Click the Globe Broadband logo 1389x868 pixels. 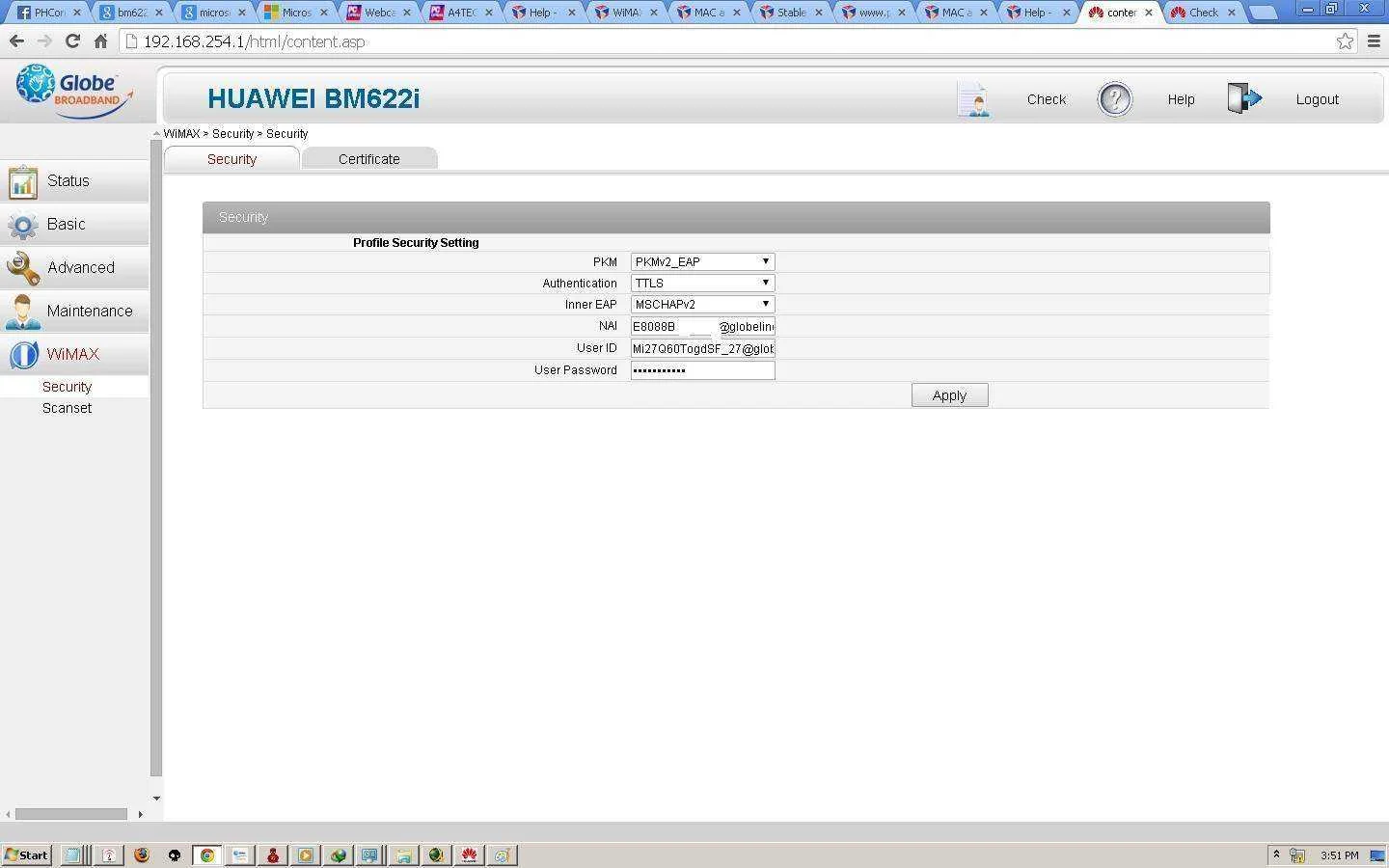tap(73, 92)
